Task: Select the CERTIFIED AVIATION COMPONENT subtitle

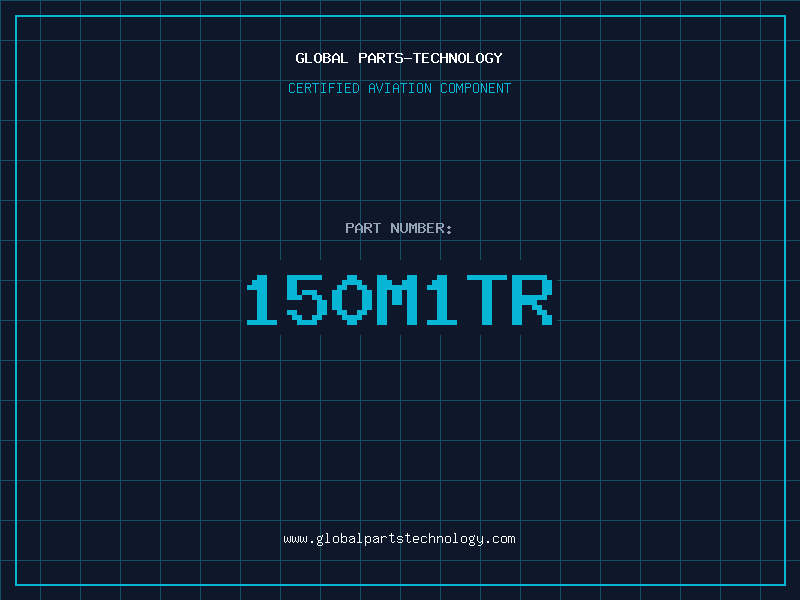Action: point(399,88)
